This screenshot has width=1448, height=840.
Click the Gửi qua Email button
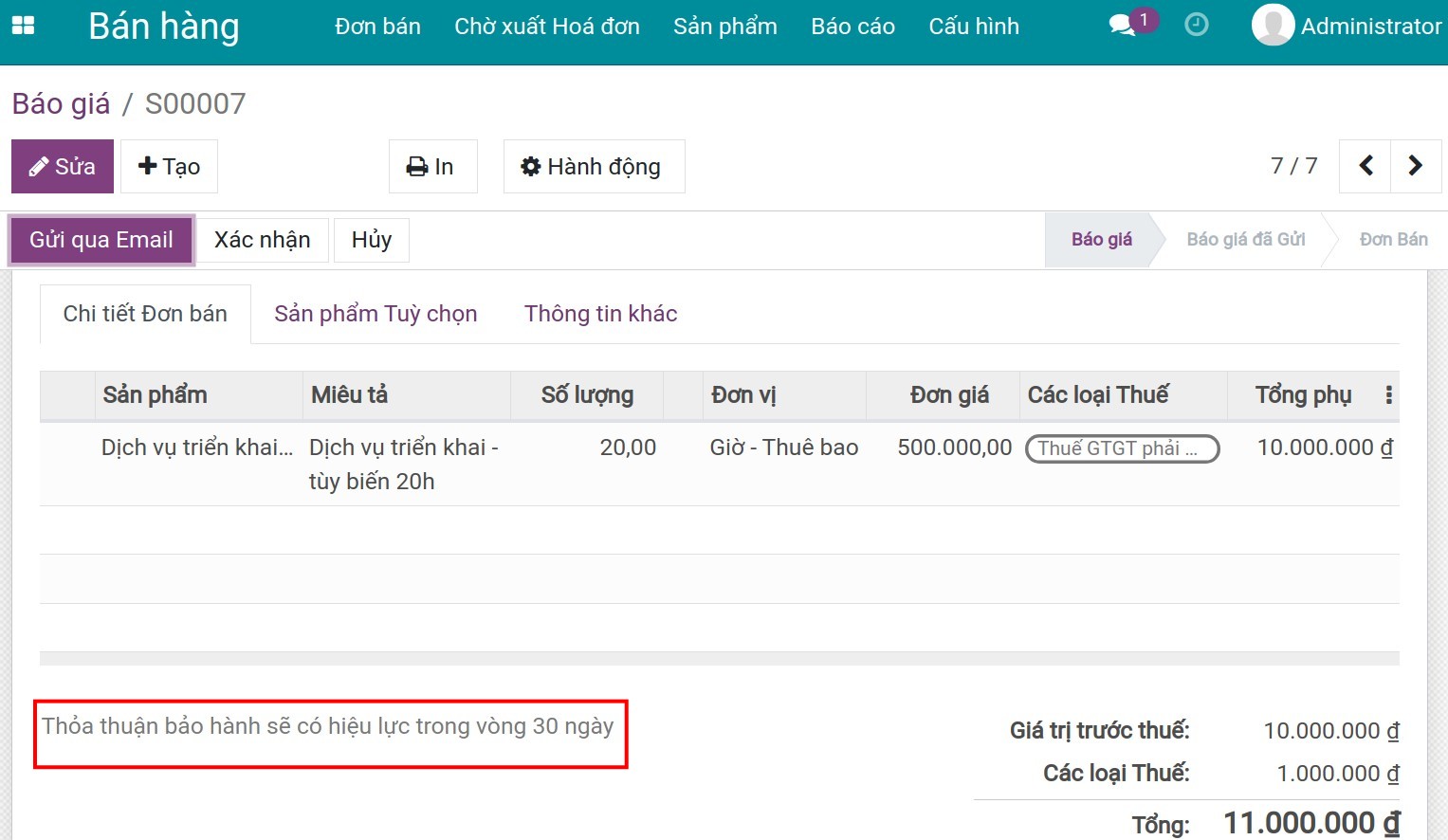coord(101,240)
